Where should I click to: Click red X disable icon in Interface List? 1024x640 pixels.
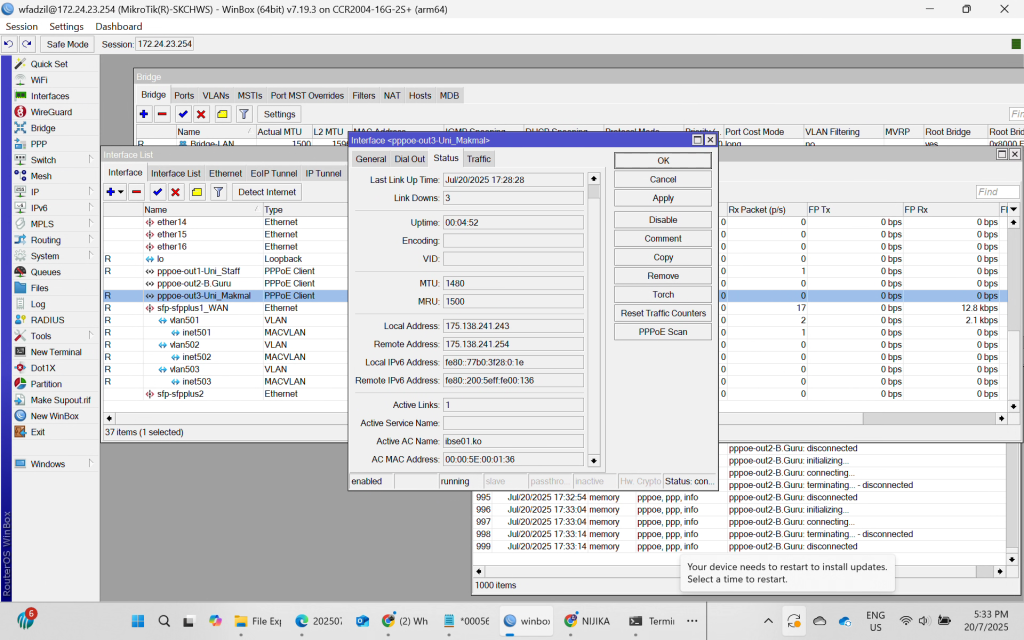[x=176, y=192]
